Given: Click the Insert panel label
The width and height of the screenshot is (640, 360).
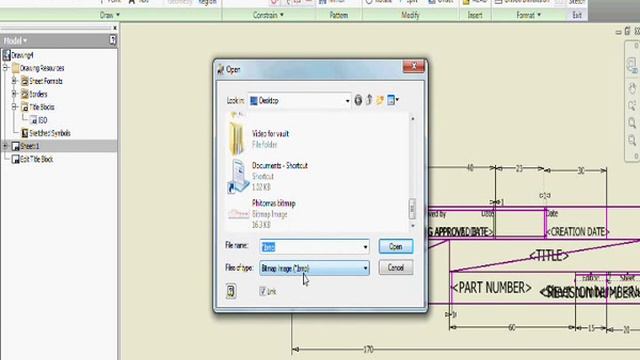Looking at the screenshot, I should tap(475, 15).
